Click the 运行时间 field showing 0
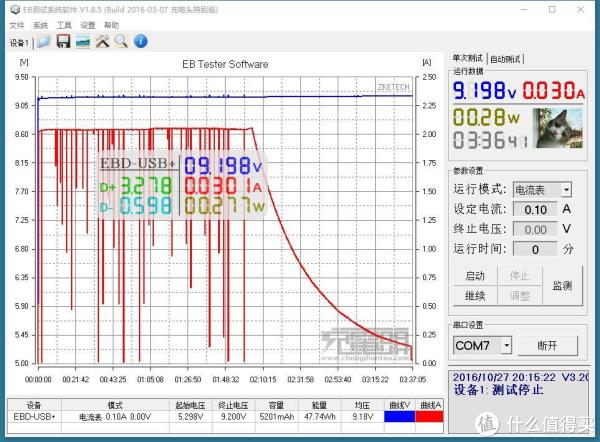Viewport: 600px width, 442px height. 535,249
